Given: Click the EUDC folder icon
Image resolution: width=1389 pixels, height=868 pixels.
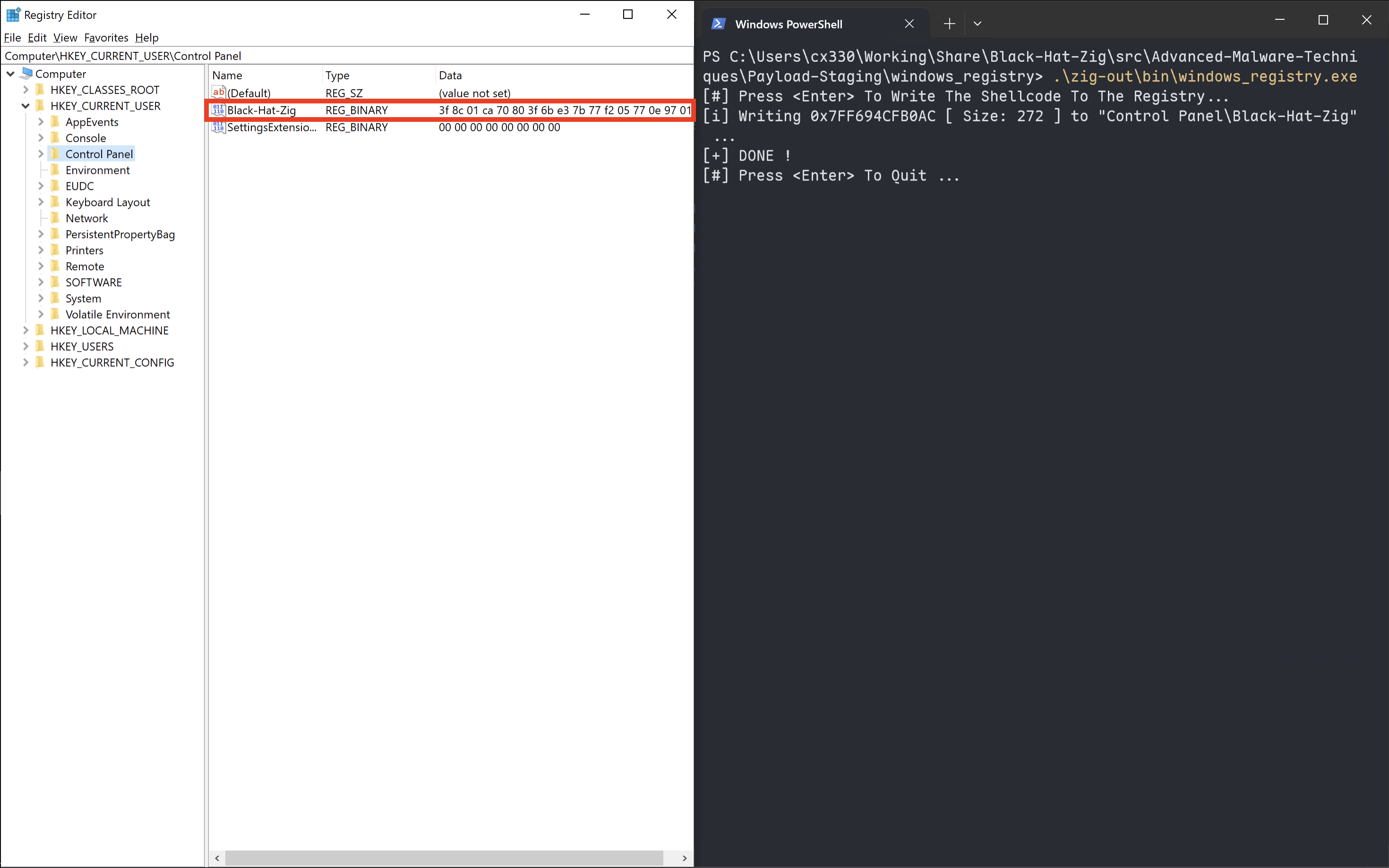Looking at the screenshot, I should pyautogui.click(x=55, y=186).
